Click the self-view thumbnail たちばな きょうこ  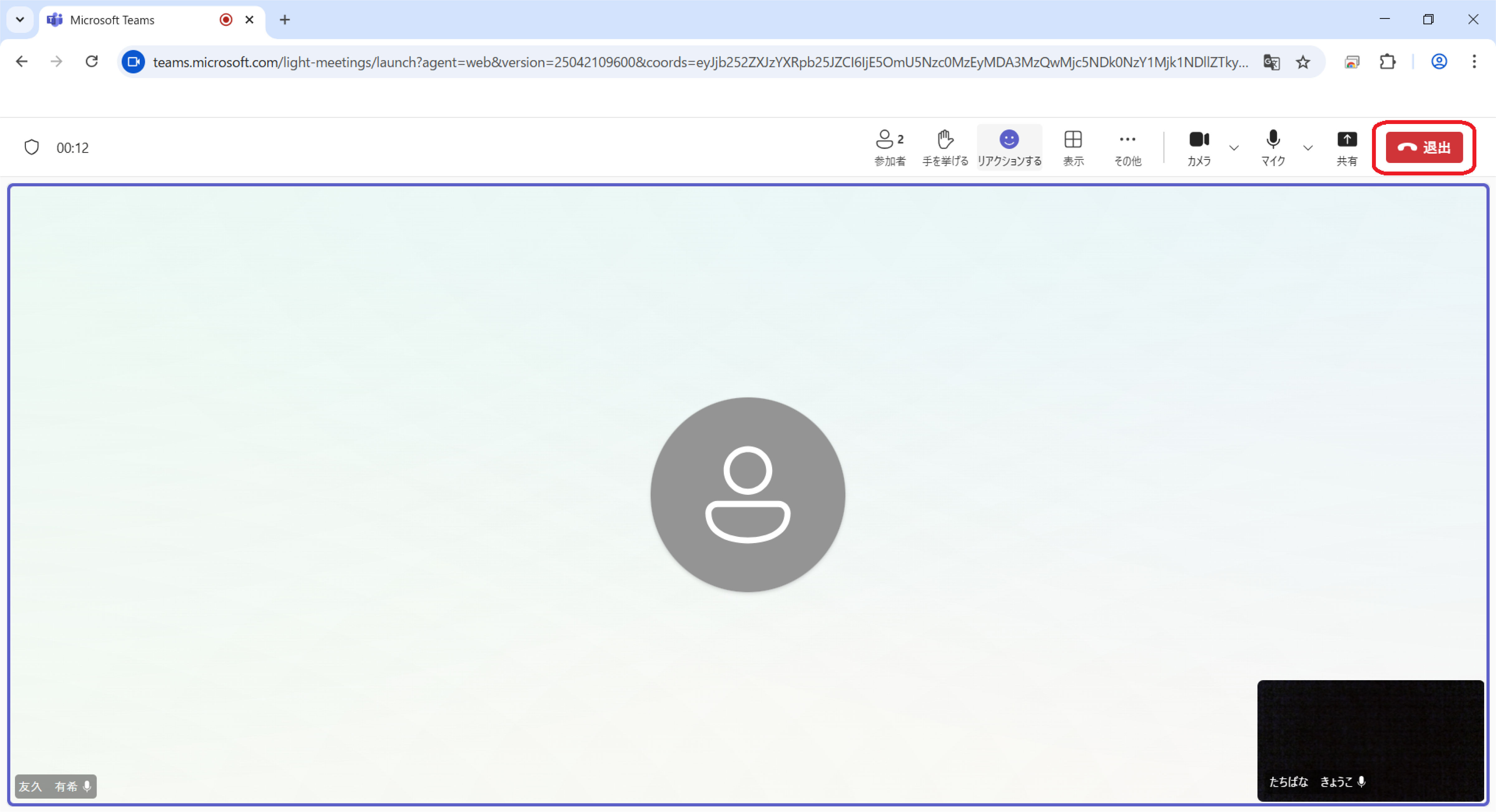[1370, 741]
